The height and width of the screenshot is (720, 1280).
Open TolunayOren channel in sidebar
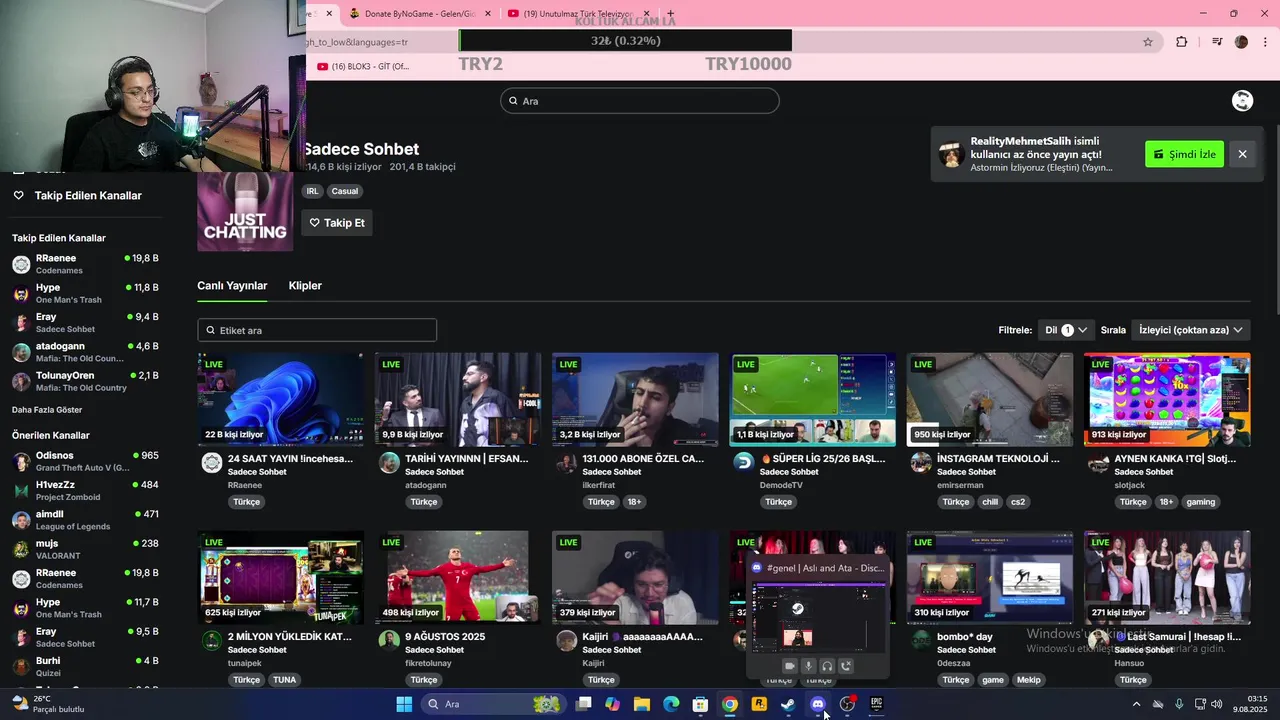pos(85,381)
